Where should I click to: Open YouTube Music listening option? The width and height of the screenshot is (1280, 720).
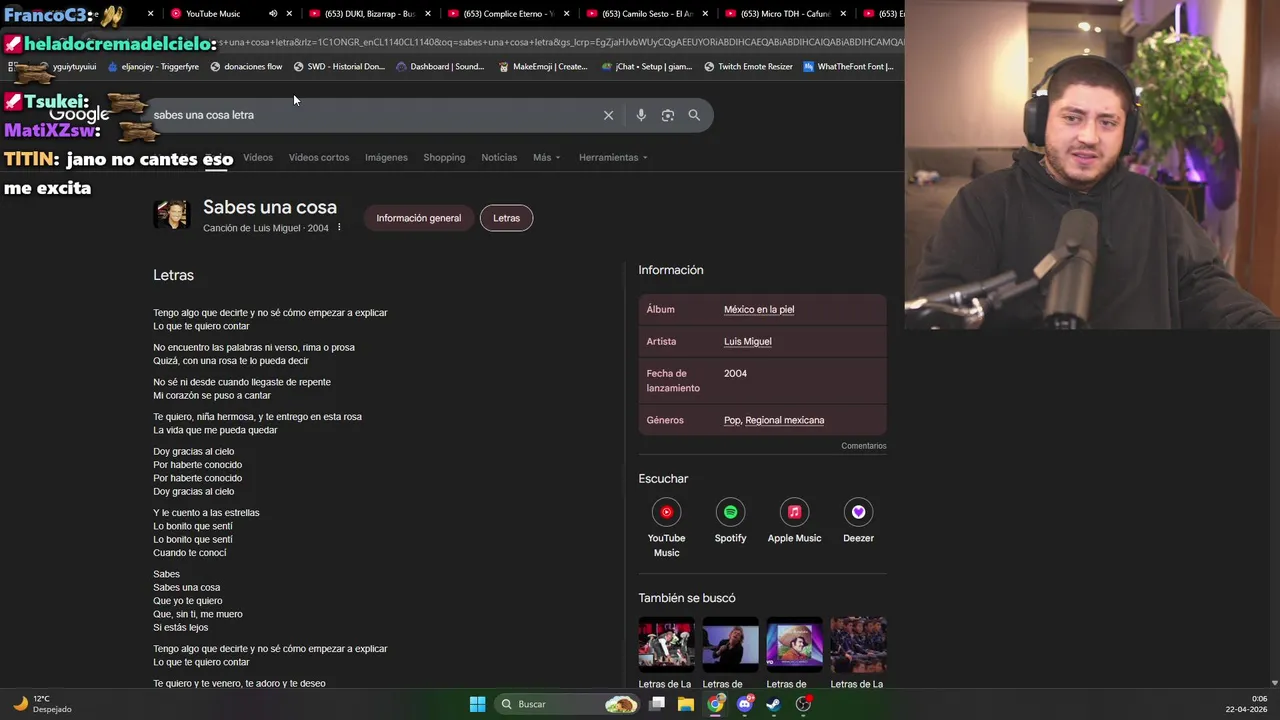tap(666, 528)
